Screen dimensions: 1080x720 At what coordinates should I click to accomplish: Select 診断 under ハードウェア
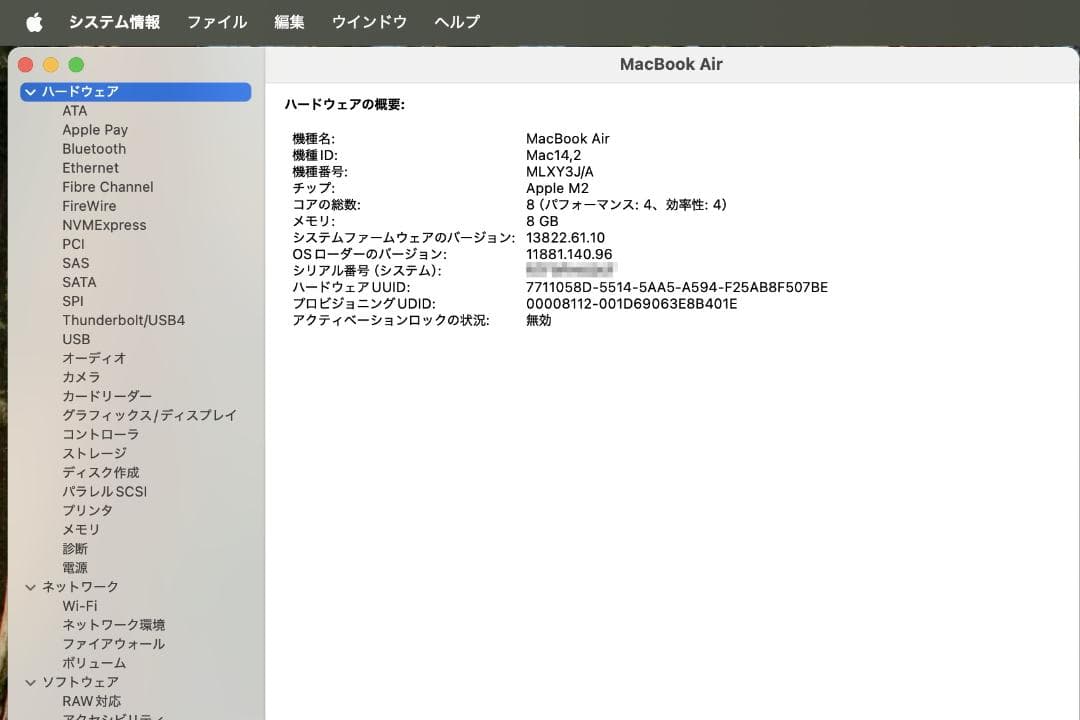click(75, 548)
